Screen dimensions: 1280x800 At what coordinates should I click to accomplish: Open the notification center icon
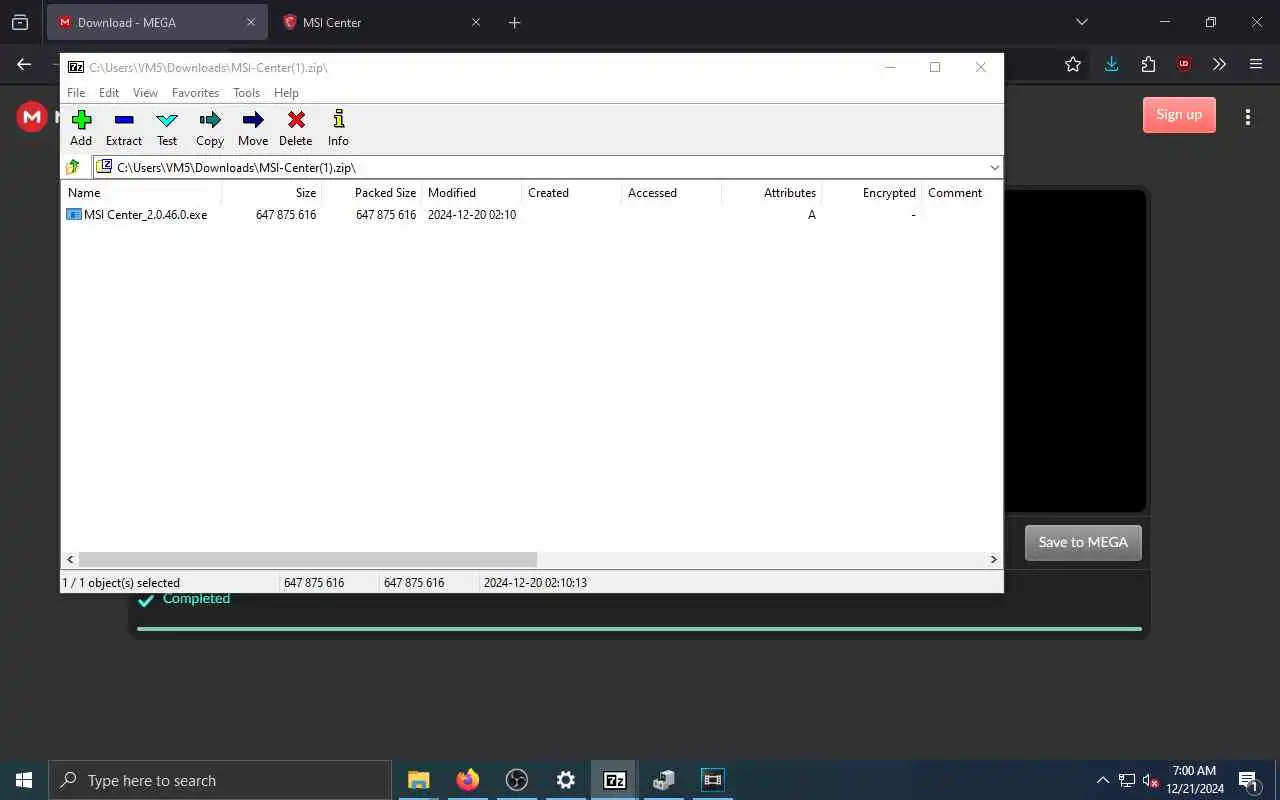(1249, 780)
